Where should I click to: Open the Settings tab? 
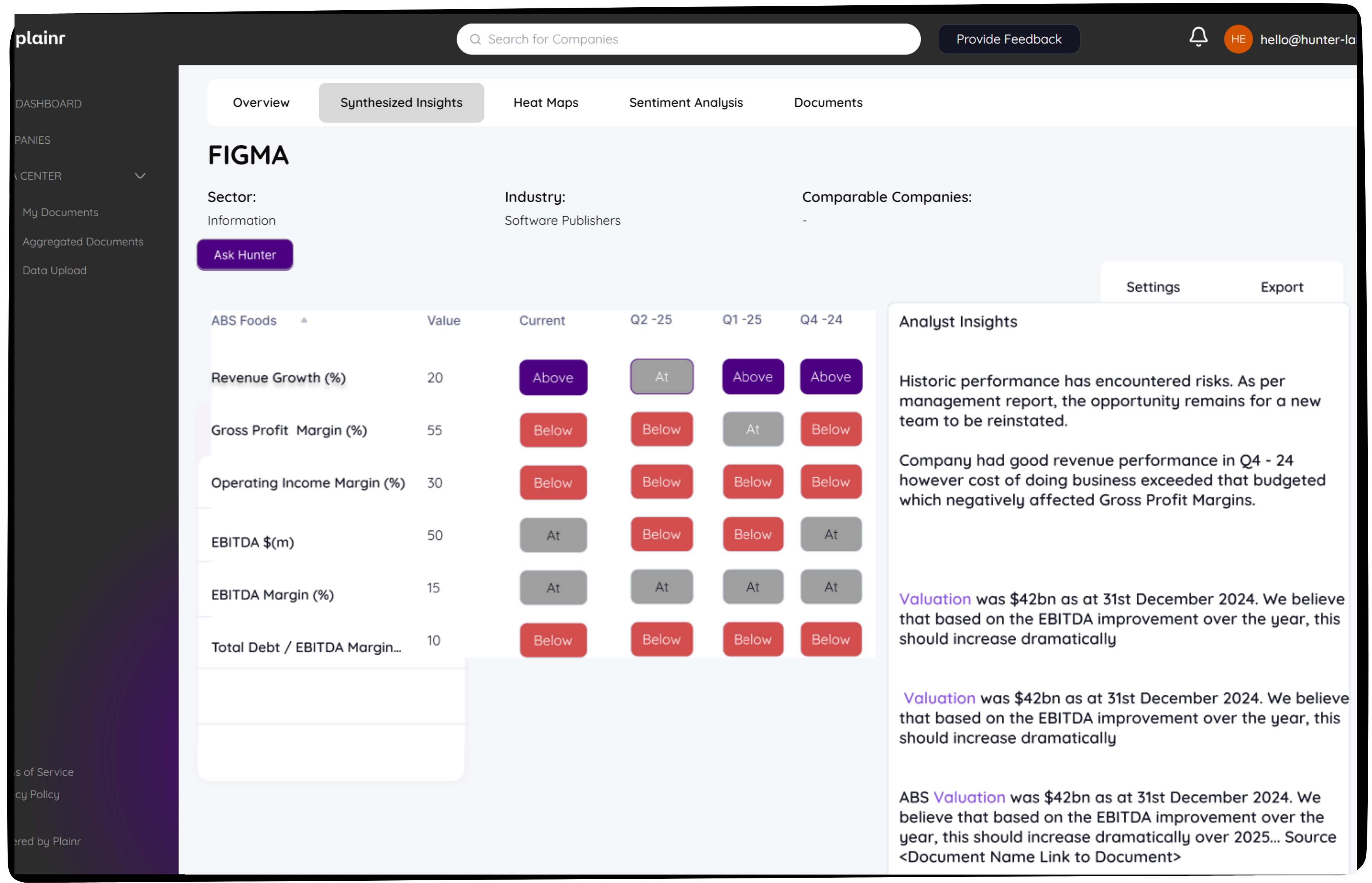(x=1153, y=287)
